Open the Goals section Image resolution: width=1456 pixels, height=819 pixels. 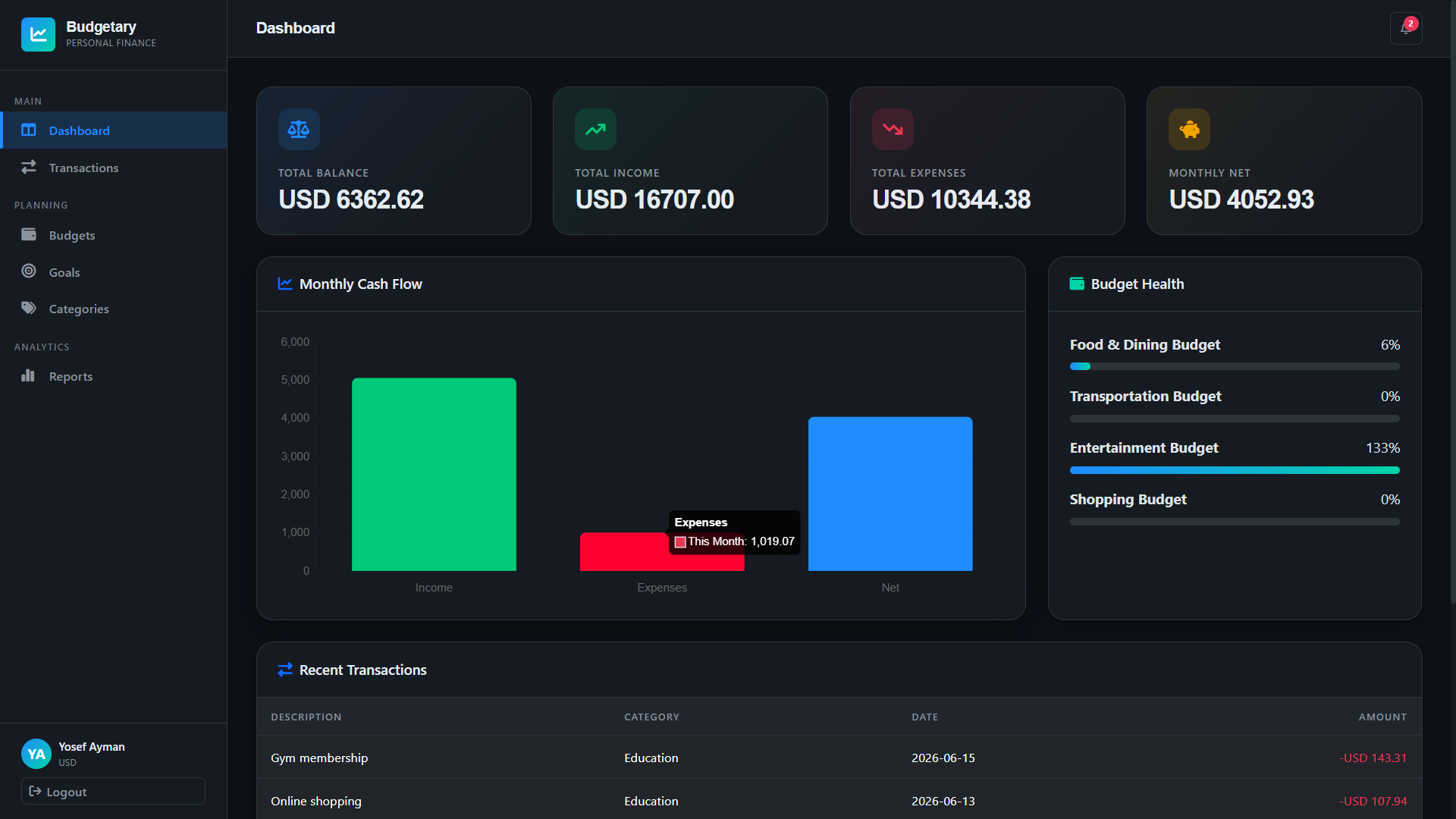coord(114,272)
